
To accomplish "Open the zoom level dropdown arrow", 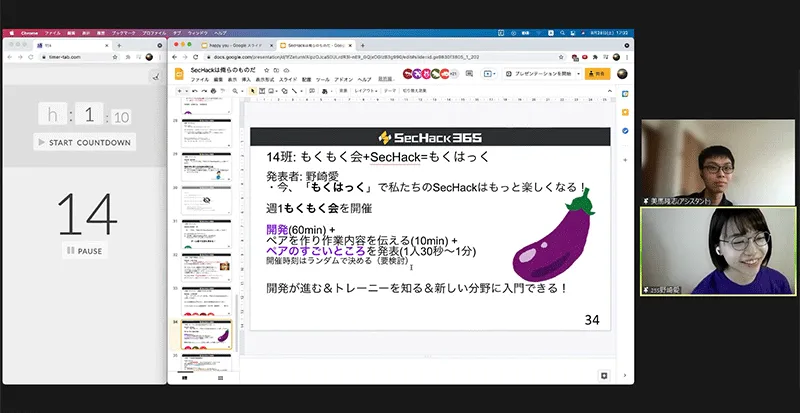I will 242,91.
